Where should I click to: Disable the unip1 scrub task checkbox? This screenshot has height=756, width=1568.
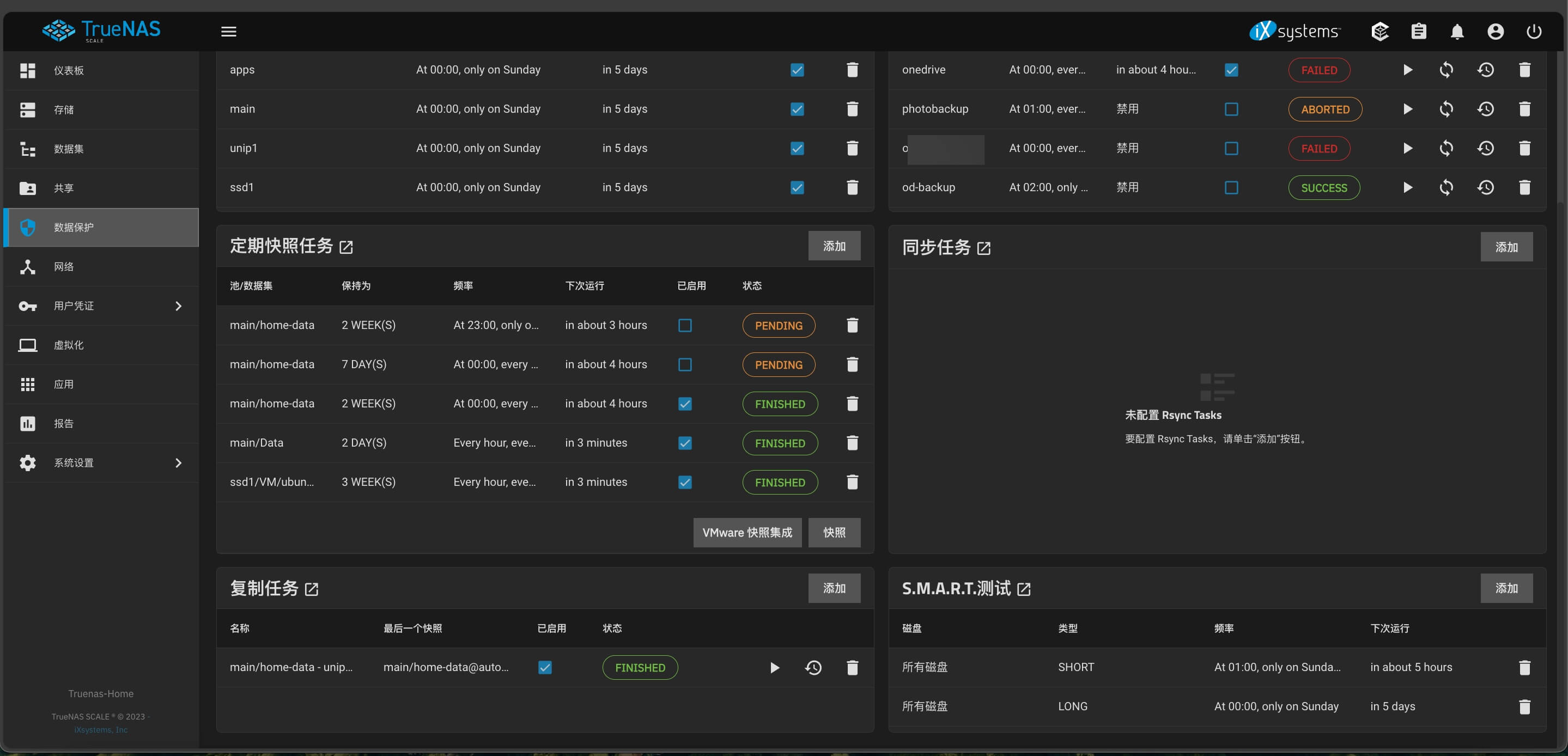pyautogui.click(x=797, y=148)
